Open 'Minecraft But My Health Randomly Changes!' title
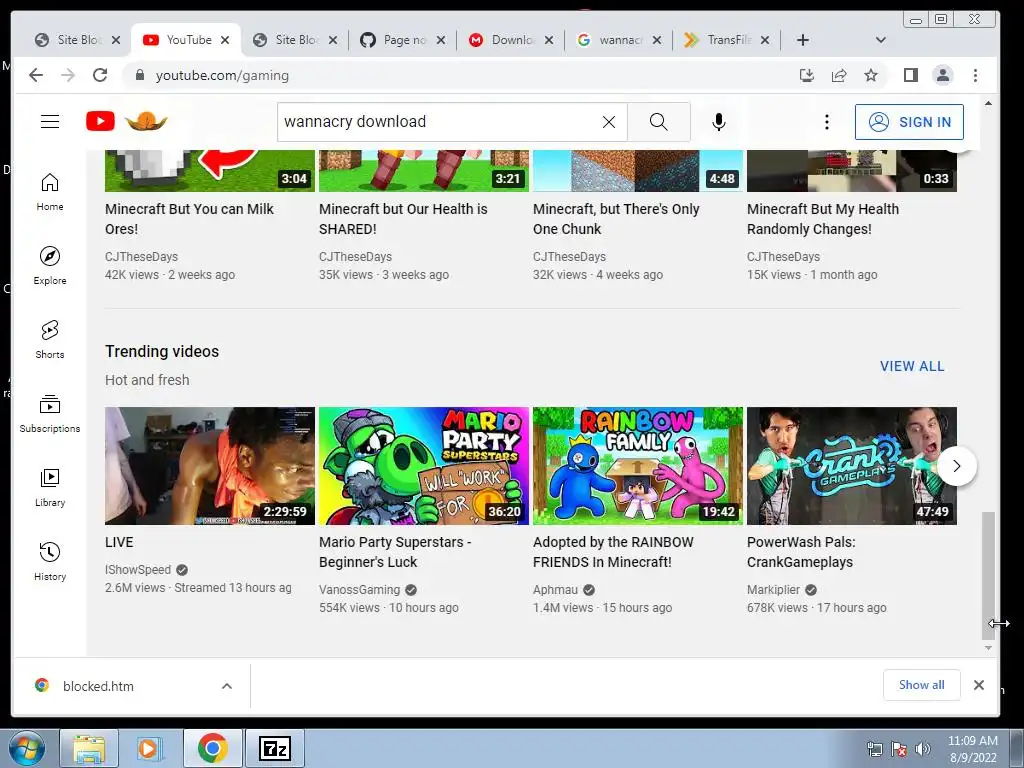The width and height of the screenshot is (1024, 768). pos(823,219)
